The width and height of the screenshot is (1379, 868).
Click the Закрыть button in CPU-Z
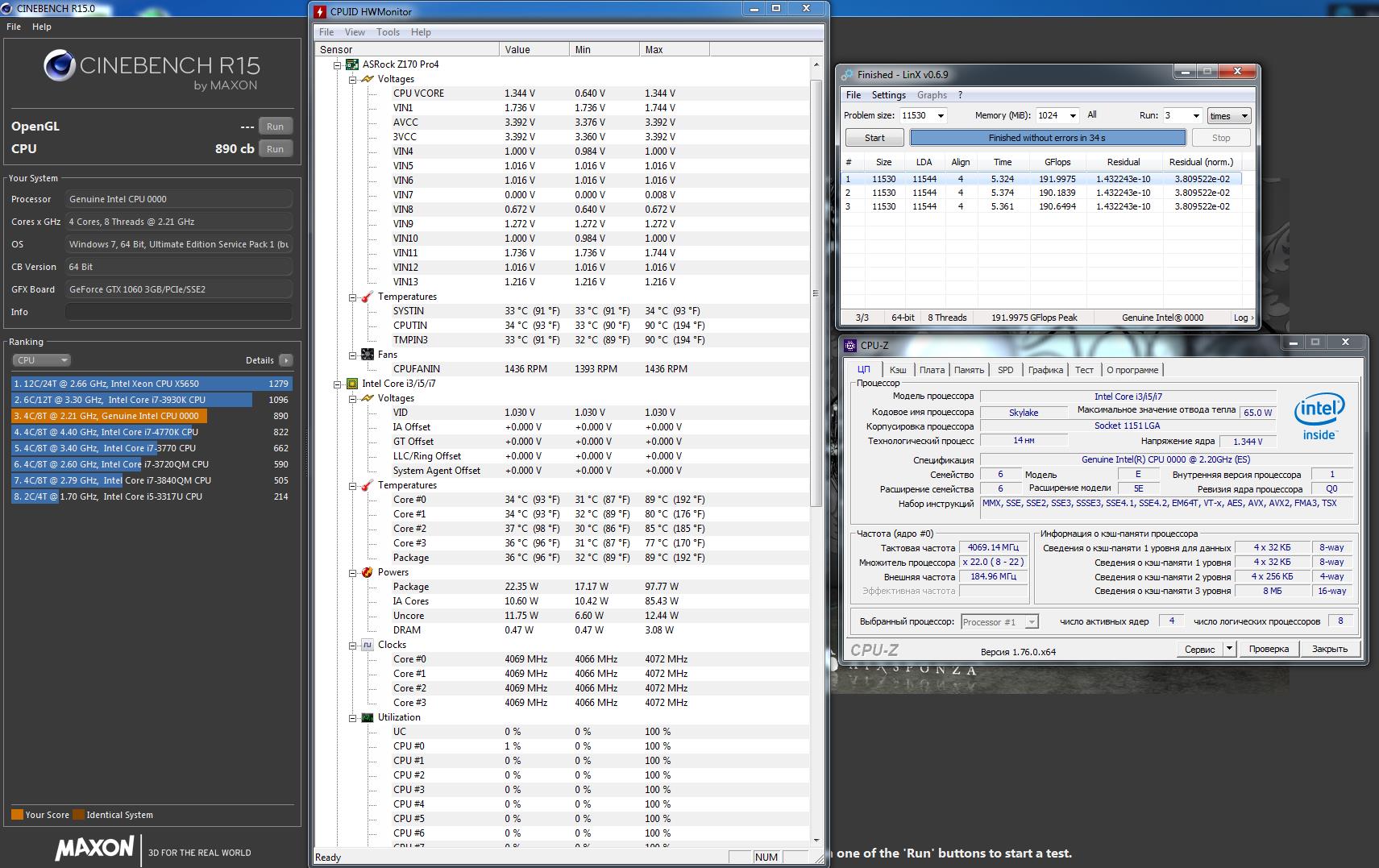(1330, 649)
